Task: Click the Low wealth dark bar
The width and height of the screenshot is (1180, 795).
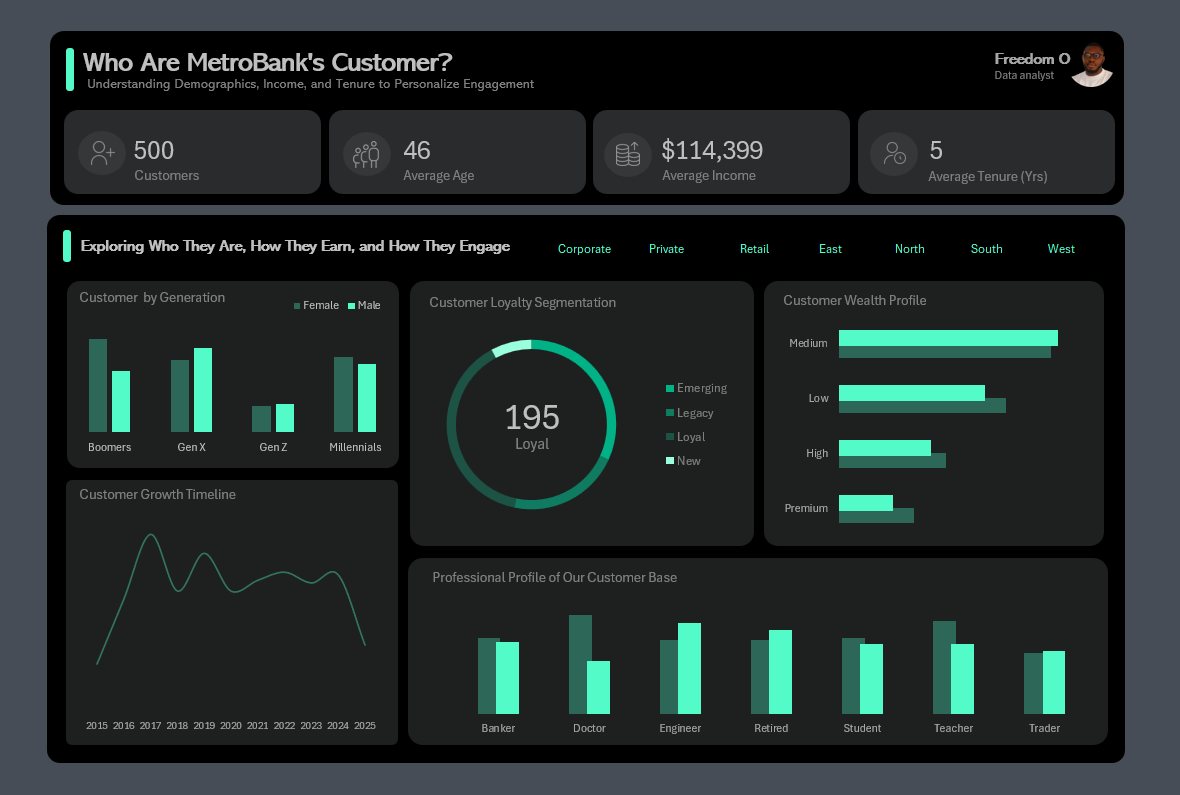Action: click(x=922, y=407)
